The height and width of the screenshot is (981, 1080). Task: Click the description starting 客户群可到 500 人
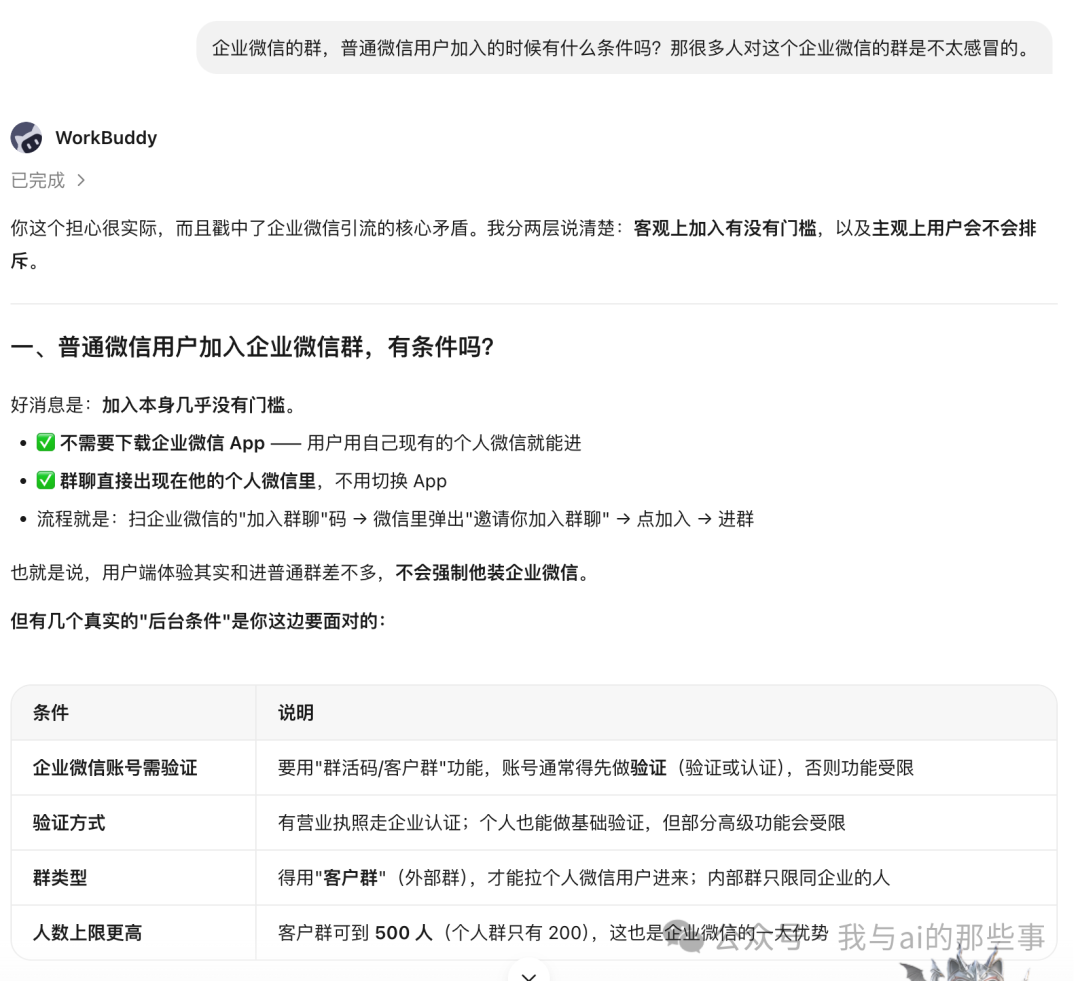(x=553, y=933)
